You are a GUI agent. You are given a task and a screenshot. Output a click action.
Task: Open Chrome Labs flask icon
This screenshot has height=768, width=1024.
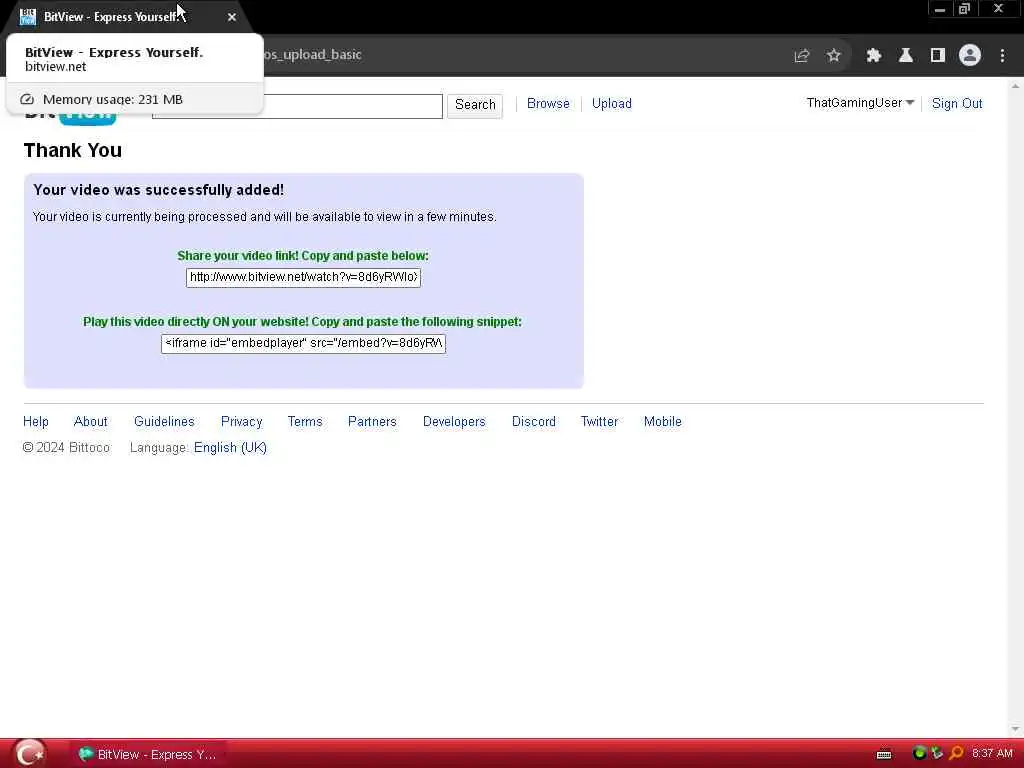(x=906, y=56)
